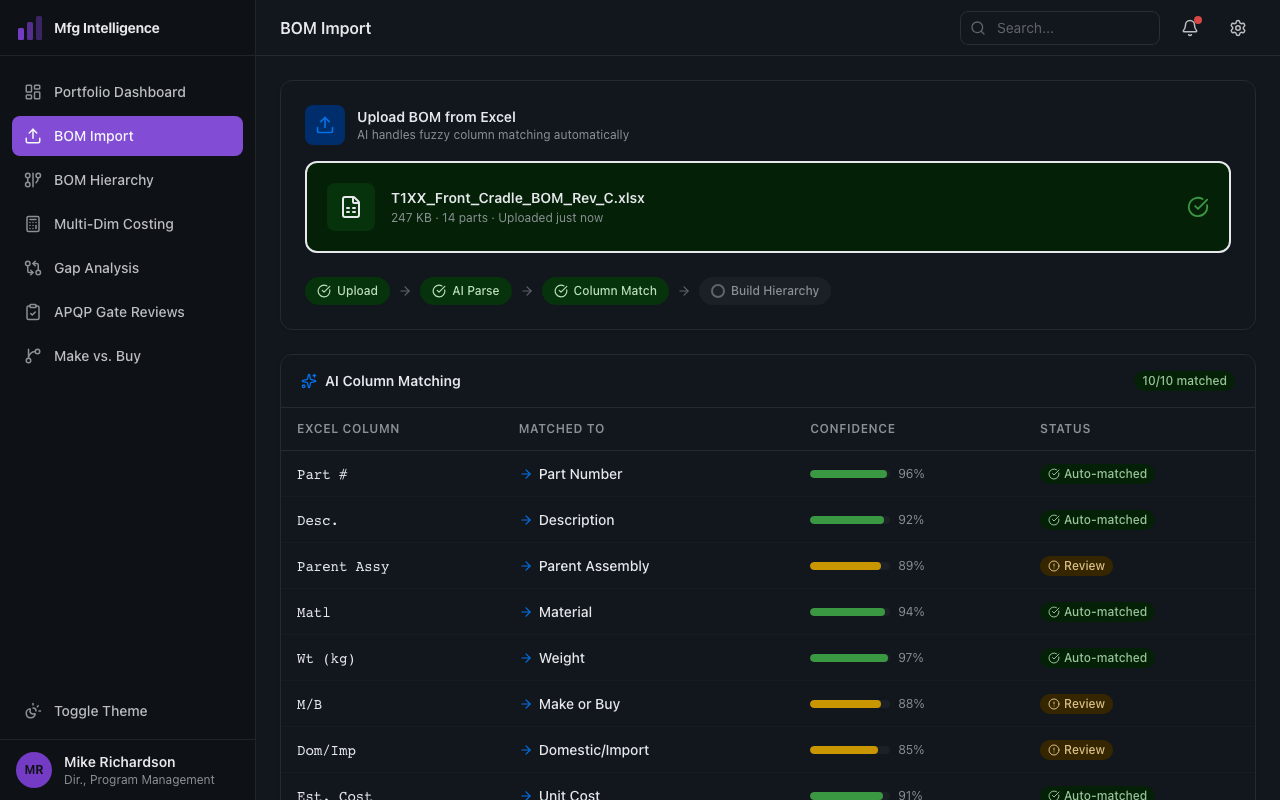Open the notification bell
The height and width of the screenshot is (800, 1280).
(x=1189, y=28)
